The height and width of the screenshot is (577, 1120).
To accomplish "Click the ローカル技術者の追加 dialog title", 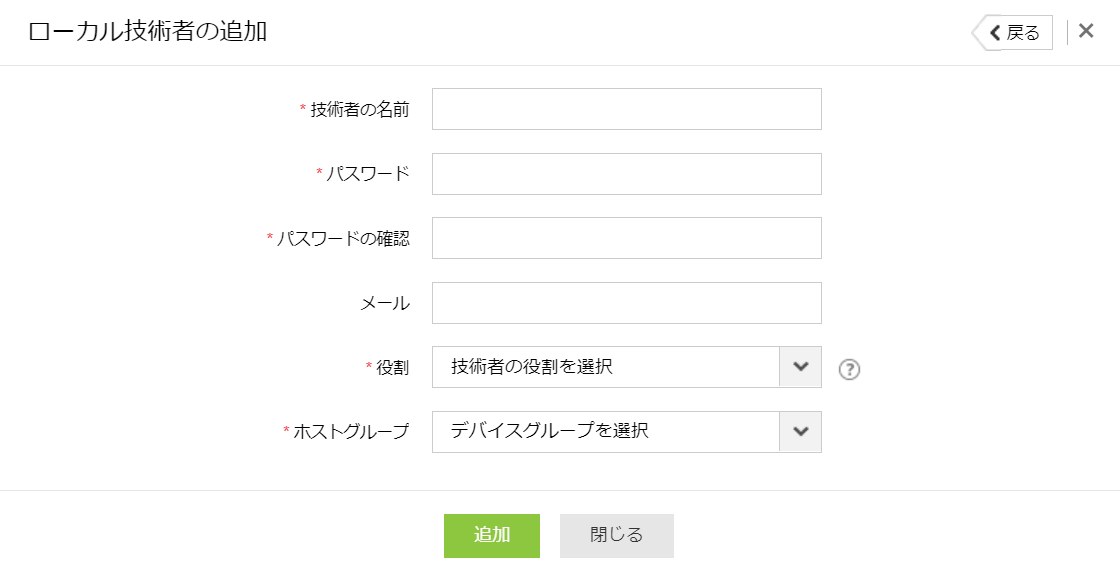I will pos(148,32).
